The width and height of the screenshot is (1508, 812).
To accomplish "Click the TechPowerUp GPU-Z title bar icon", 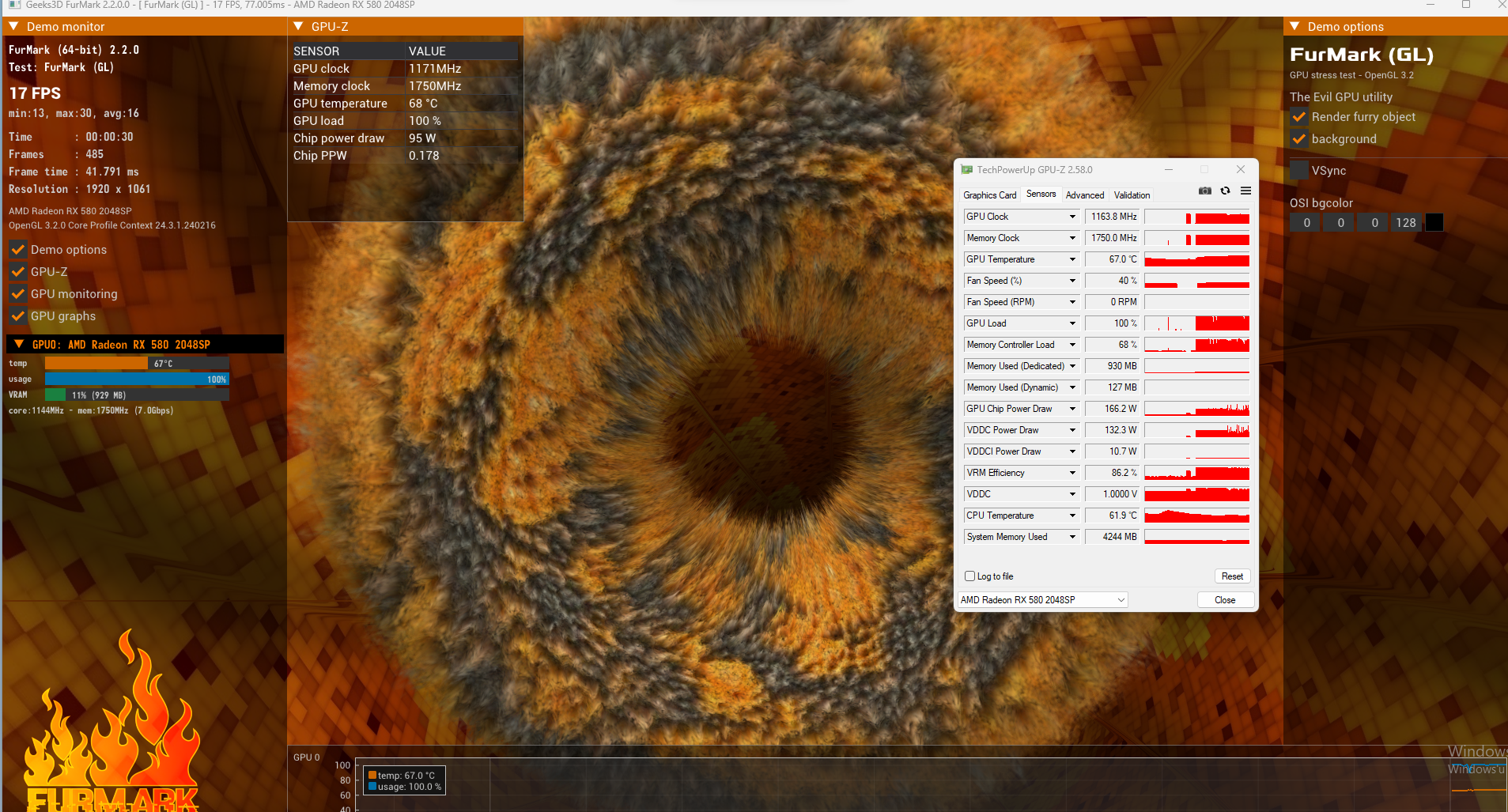I will tap(966, 170).
